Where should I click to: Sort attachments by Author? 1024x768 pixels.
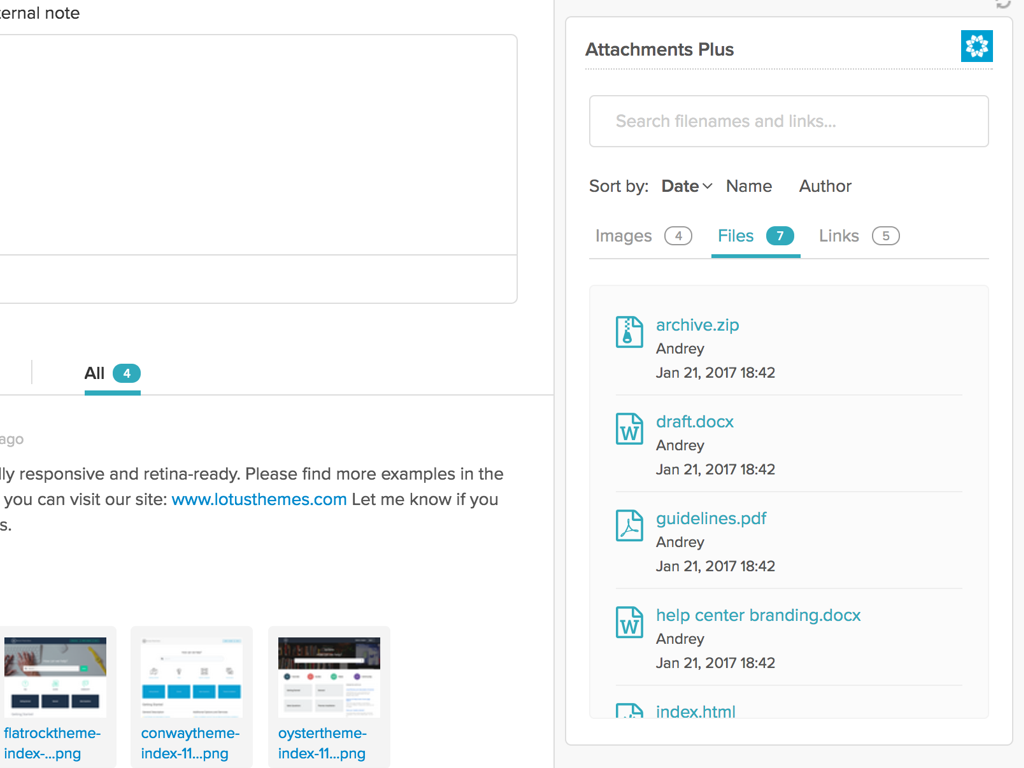tap(825, 186)
